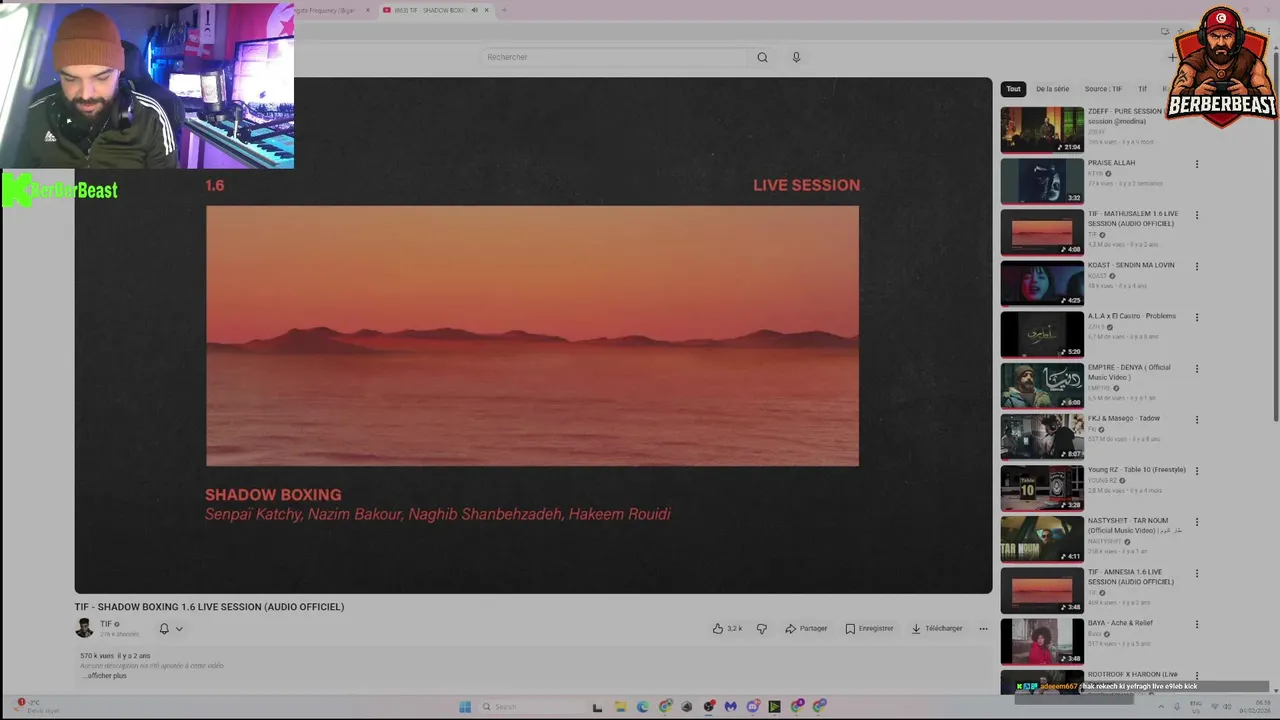
Task: Open green terminal-style app in taskbar
Action: (x=774, y=707)
